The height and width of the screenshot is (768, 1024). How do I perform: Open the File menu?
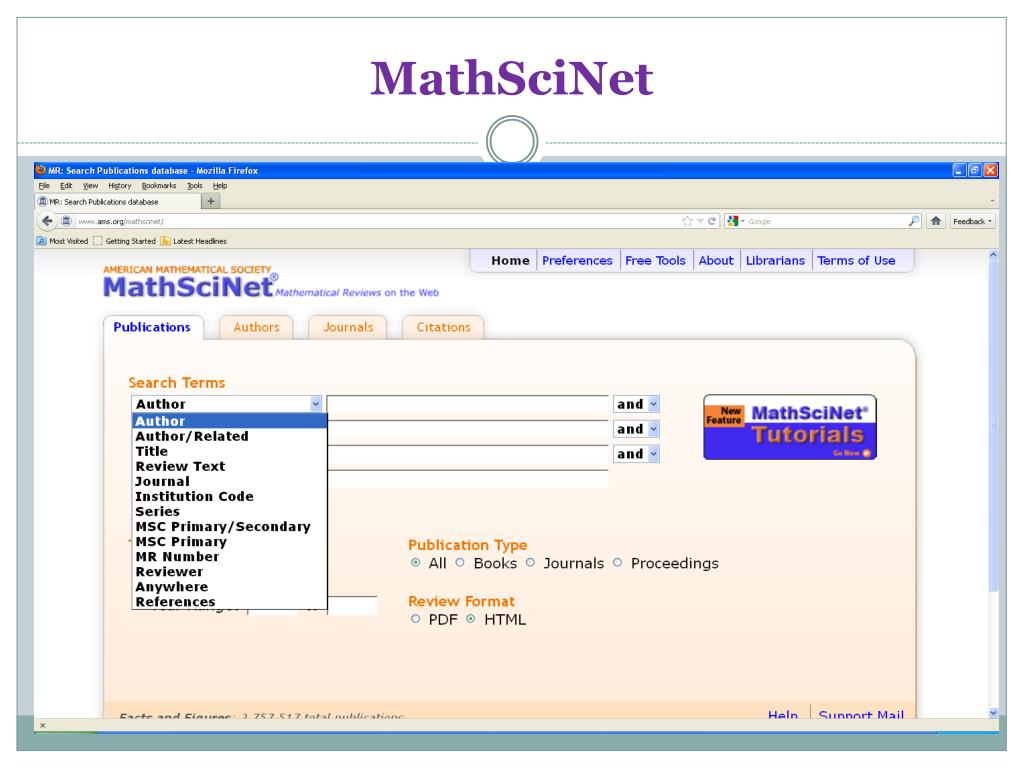pyautogui.click(x=44, y=185)
